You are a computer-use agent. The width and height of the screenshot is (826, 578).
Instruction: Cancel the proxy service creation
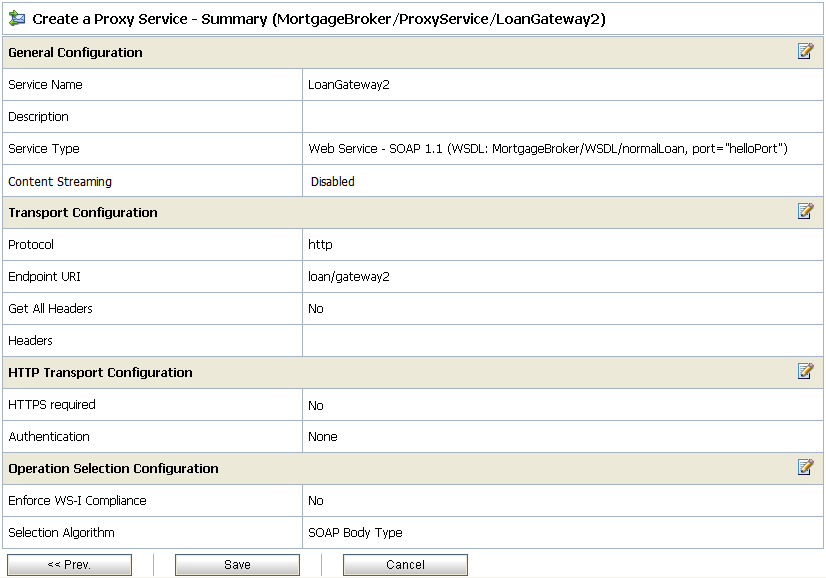pos(405,565)
